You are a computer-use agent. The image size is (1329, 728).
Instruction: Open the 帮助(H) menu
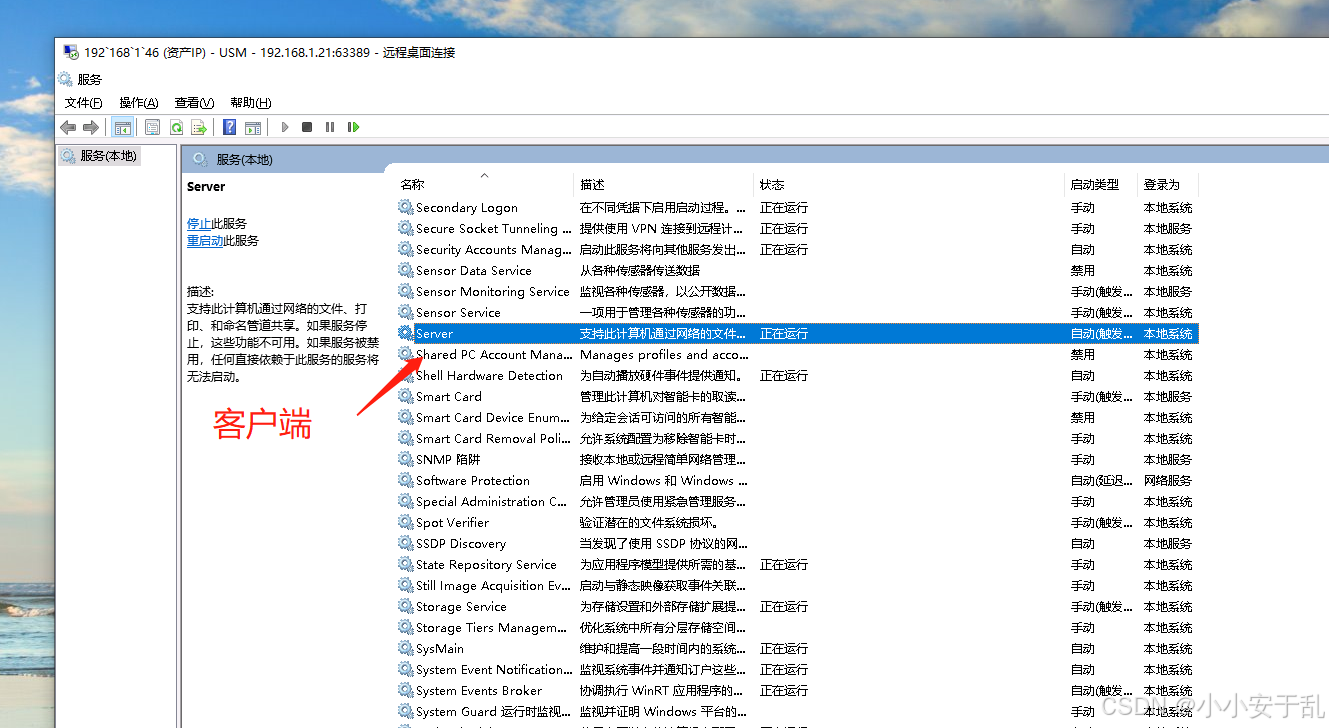pos(251,103)
